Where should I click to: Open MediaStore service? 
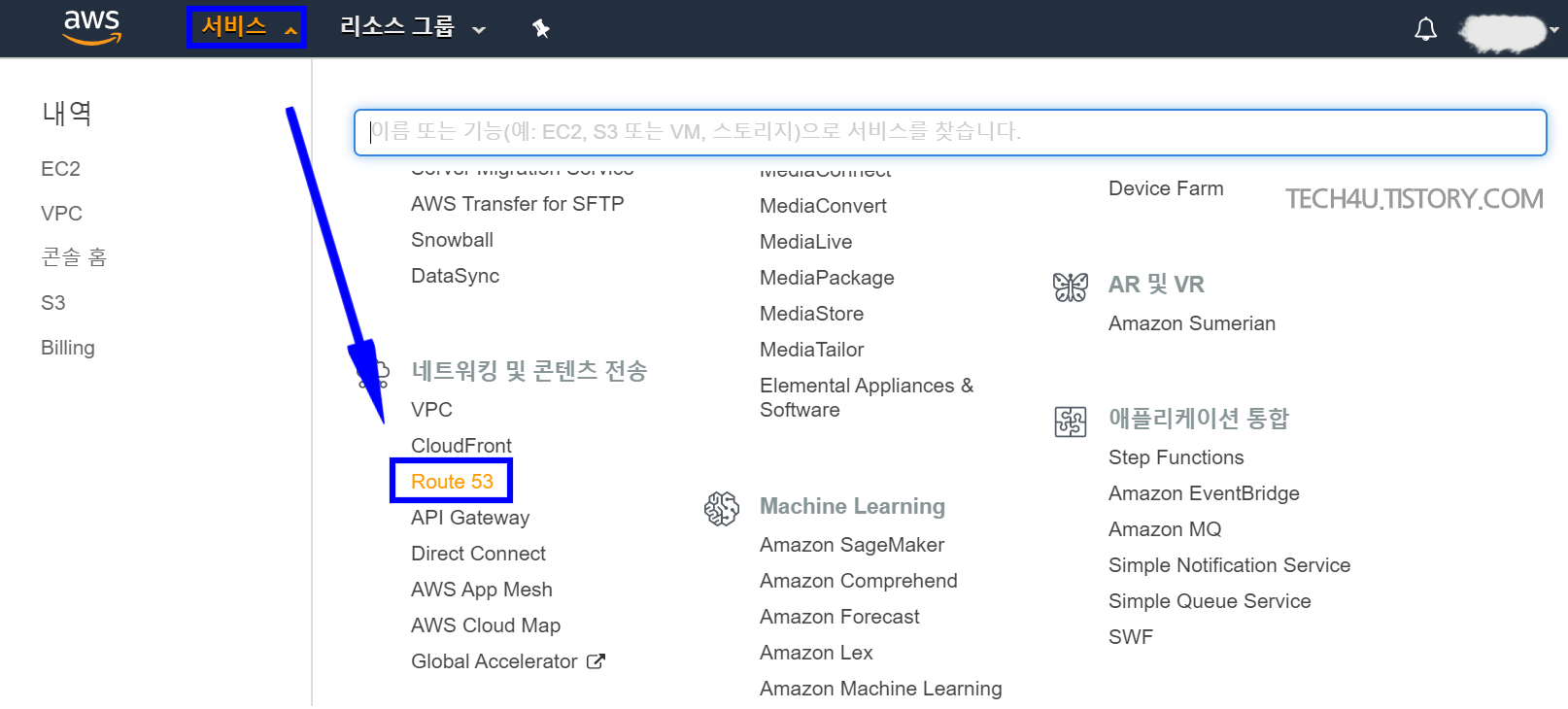811,314
